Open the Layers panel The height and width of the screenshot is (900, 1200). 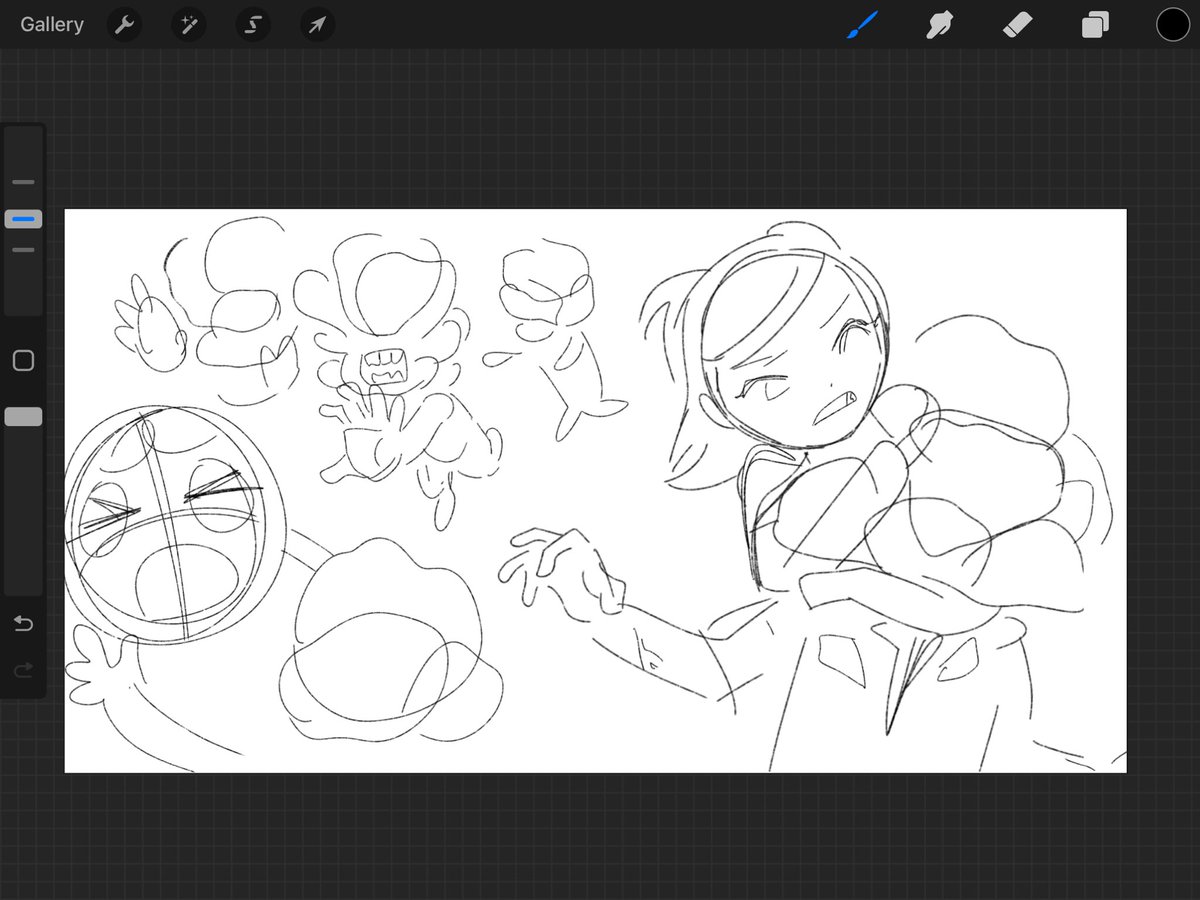[x=1095, y=25]
